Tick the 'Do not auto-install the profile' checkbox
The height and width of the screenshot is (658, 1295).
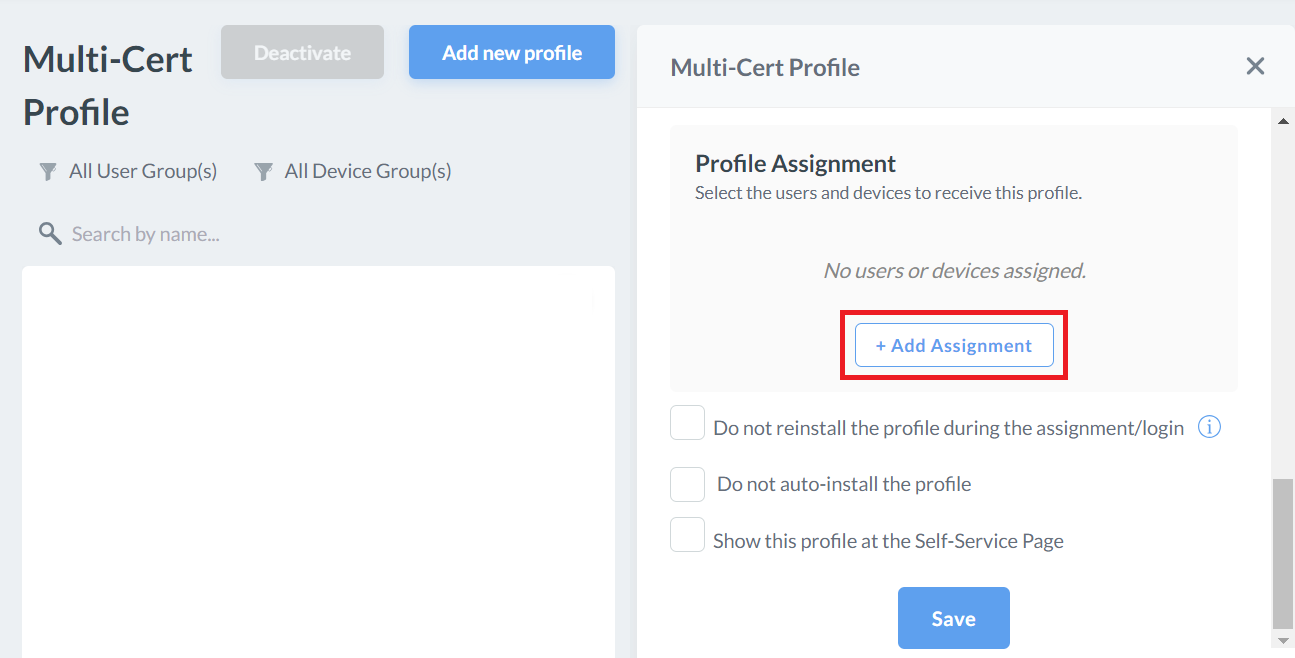tap(687, 484)
